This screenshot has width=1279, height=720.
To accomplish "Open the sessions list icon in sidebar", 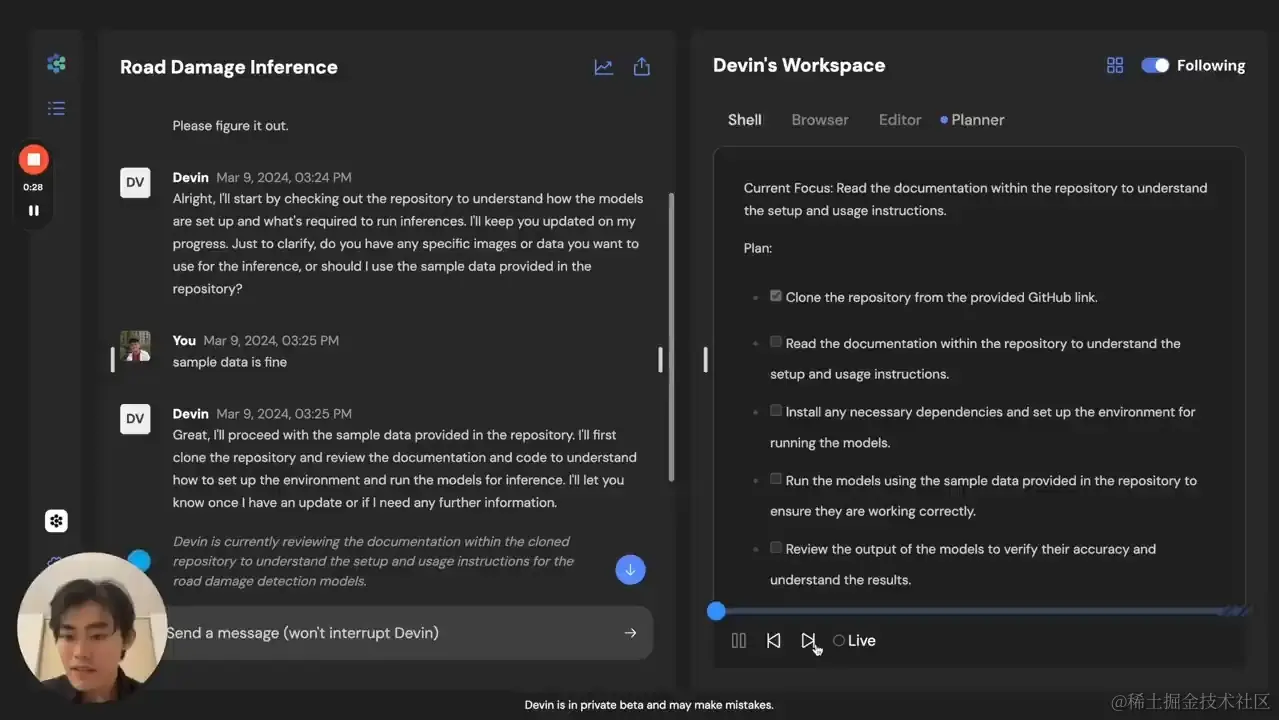I will click(56, 108).
